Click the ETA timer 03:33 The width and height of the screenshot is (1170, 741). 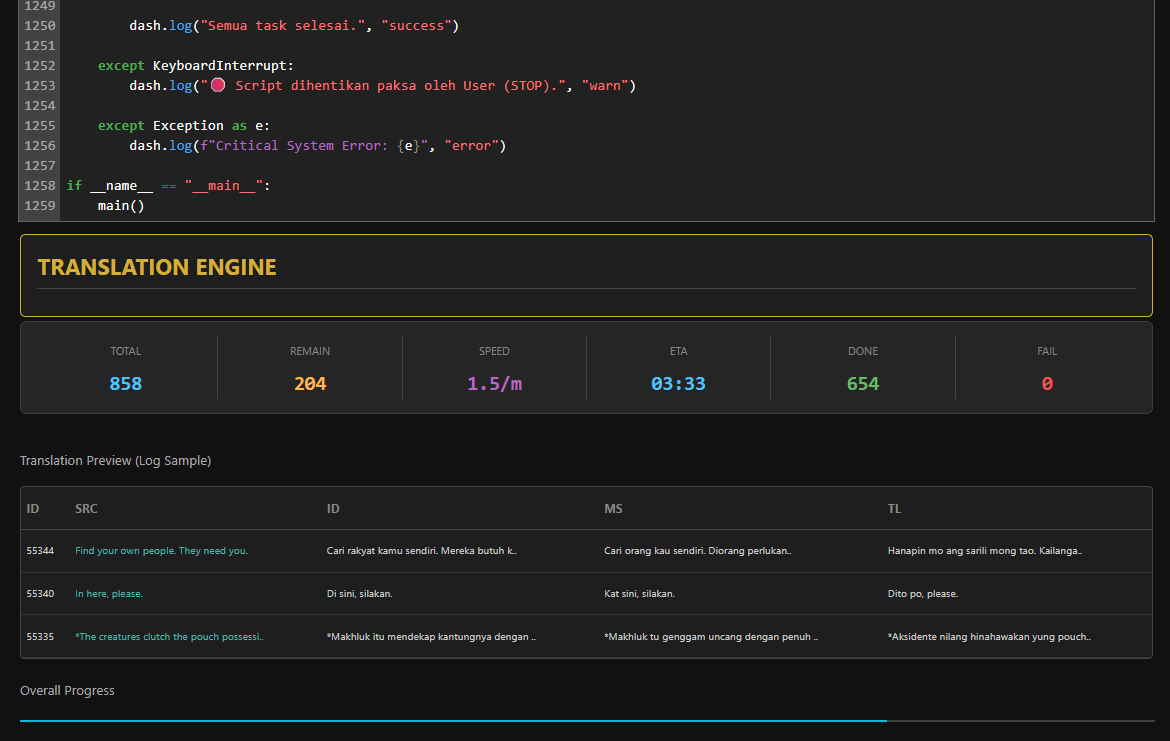(x=678, y=384)
